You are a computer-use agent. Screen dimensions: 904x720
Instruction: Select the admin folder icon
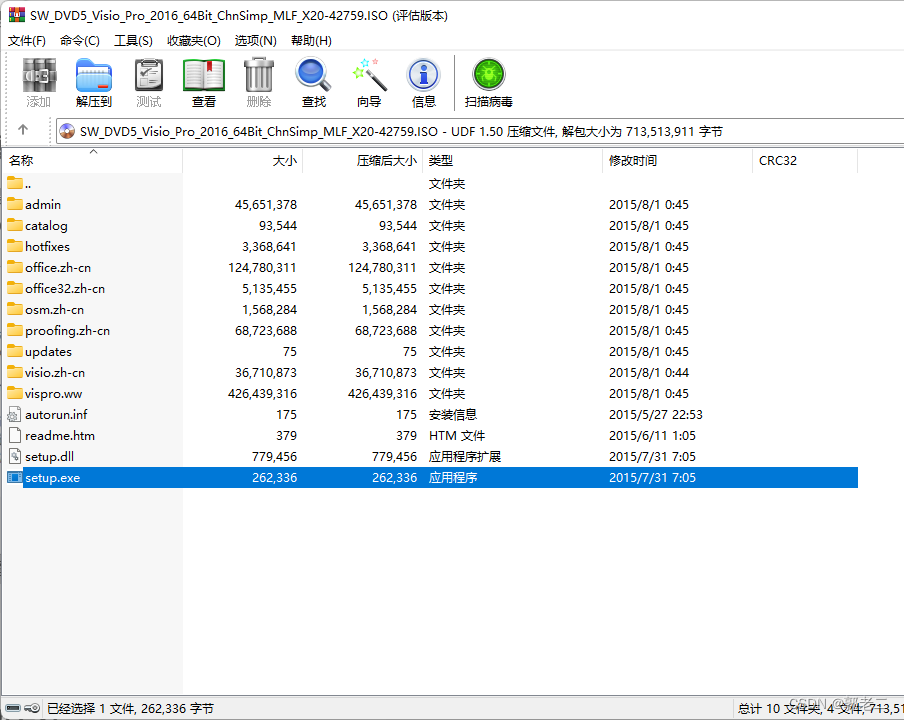tap(14, 204)
